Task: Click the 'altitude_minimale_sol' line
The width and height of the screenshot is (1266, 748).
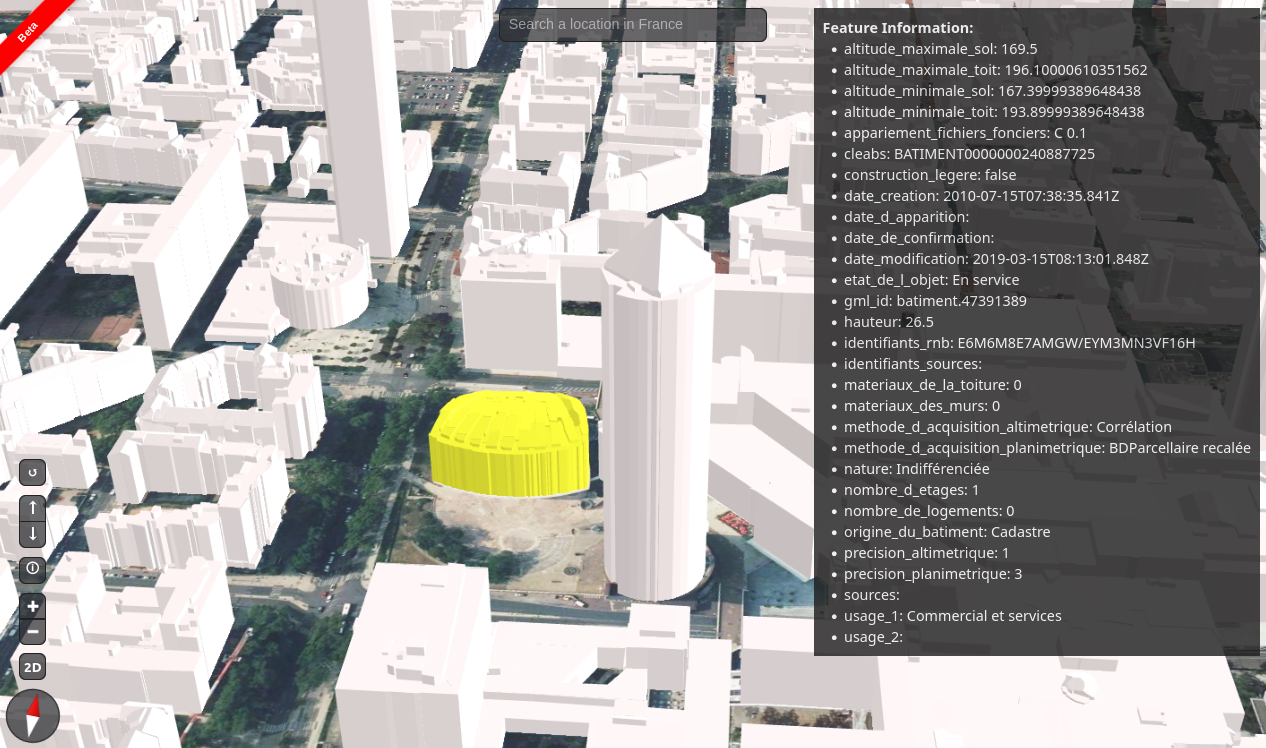Action: coord(992,91)
